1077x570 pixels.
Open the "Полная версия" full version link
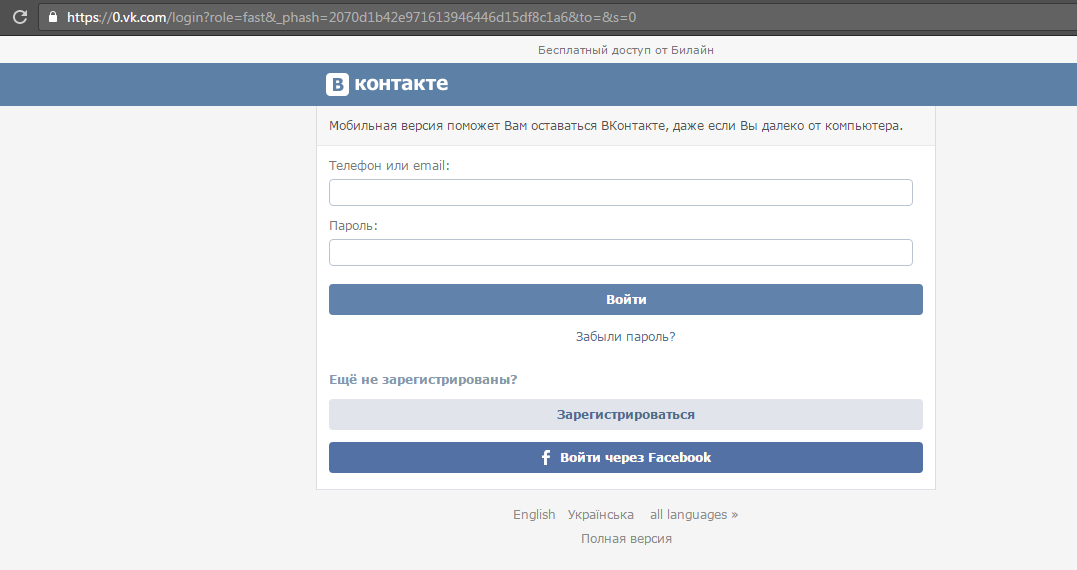tap(626, 539)
